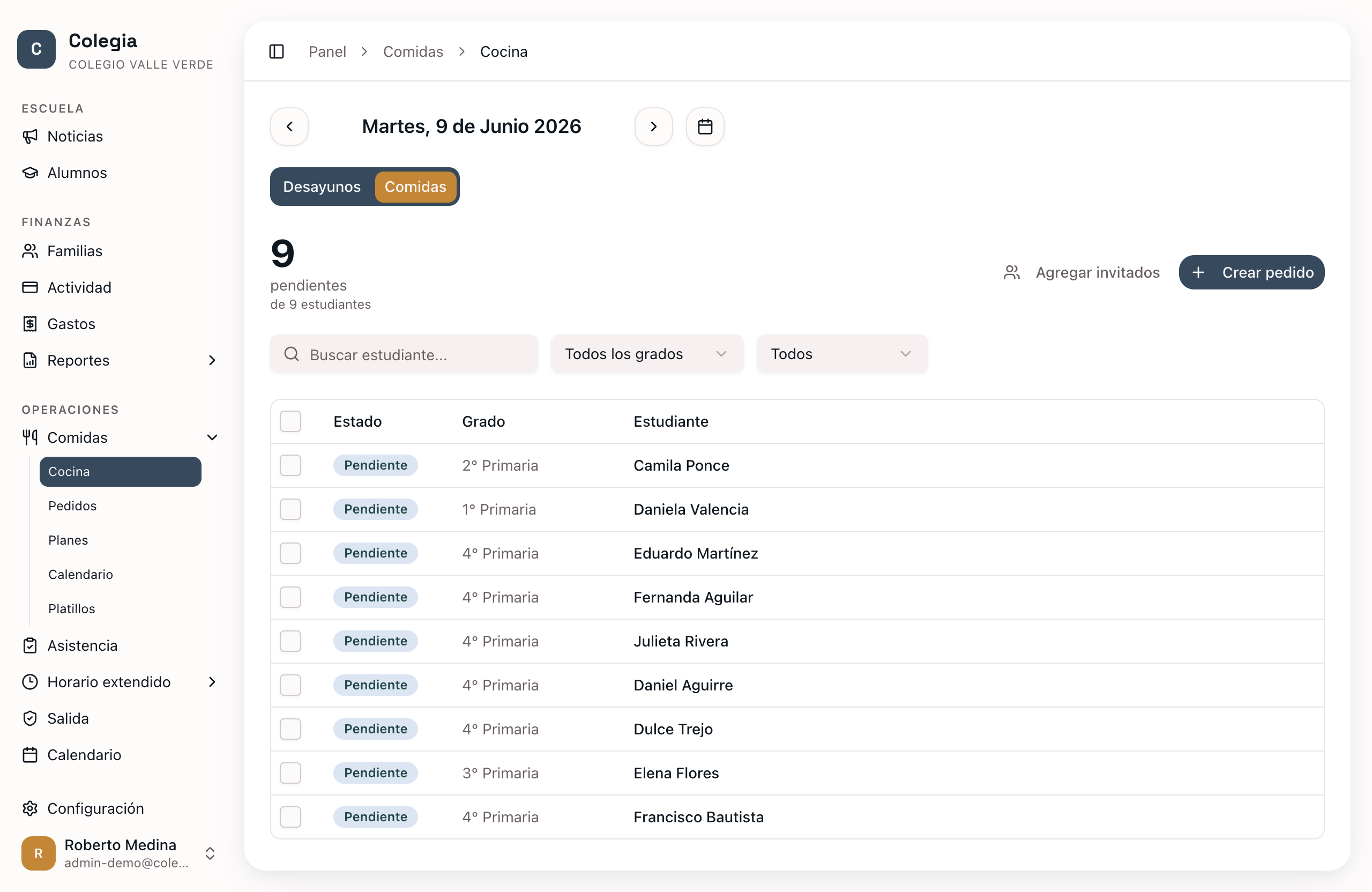Click Pendiente badge for Camila Ponce
The width and height of the screenshot is (1372, 892).
pos(375,465)
